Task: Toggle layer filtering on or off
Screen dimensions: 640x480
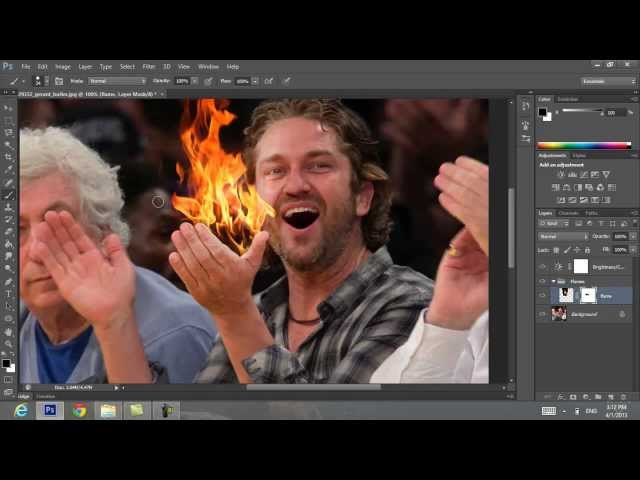Action: point(635,223)
